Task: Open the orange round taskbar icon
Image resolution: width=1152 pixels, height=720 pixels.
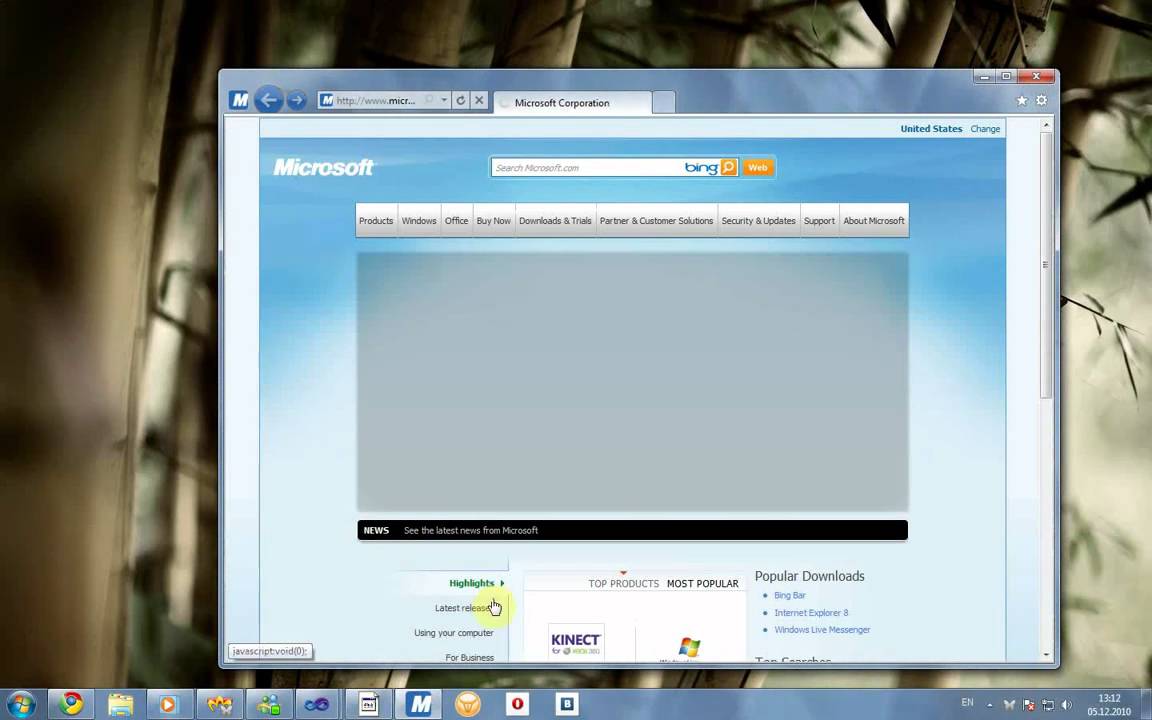Action: tap(467, 704)
